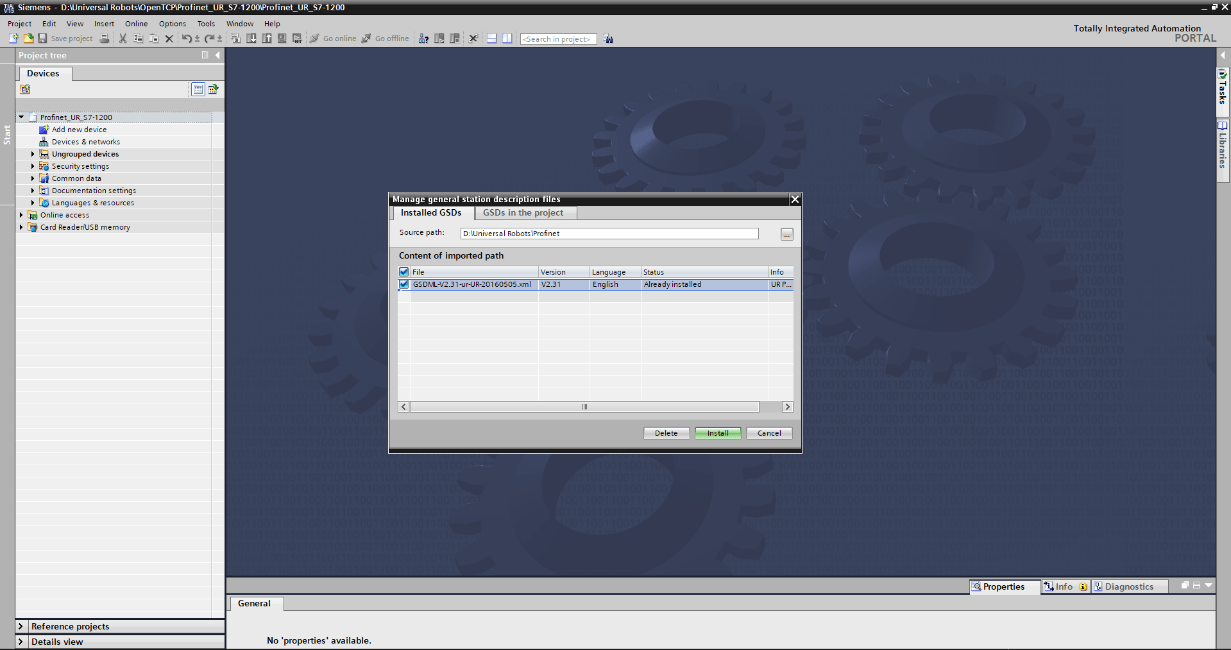Click the Cancel button in dialog
The width and height of the screenshot is (1231, 650).
pyautogui.click(x=769, y=433)
